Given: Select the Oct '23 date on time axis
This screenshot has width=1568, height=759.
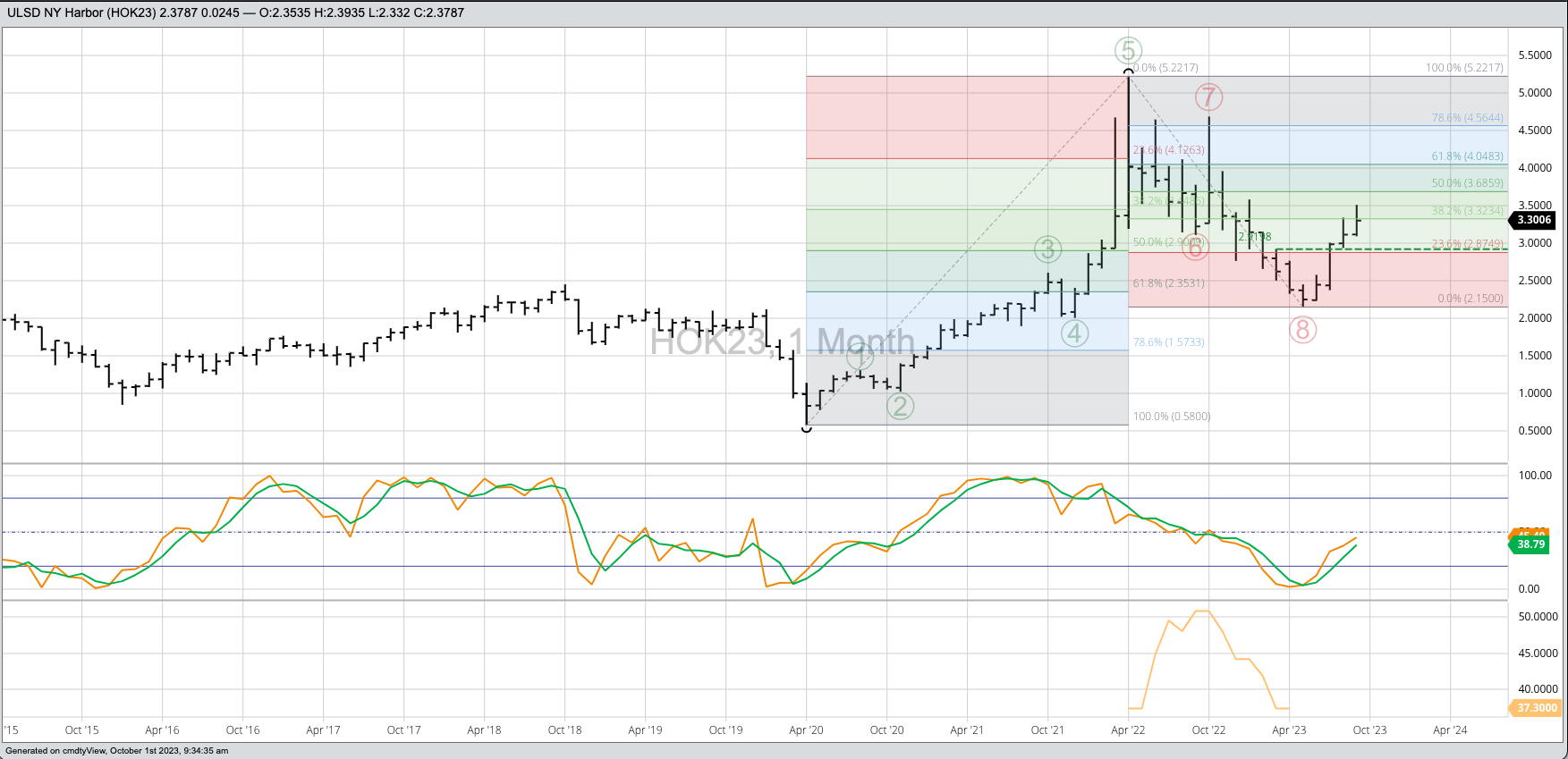Looking at the screenshot, I should pyautogui.click(x=1369, y=730).
